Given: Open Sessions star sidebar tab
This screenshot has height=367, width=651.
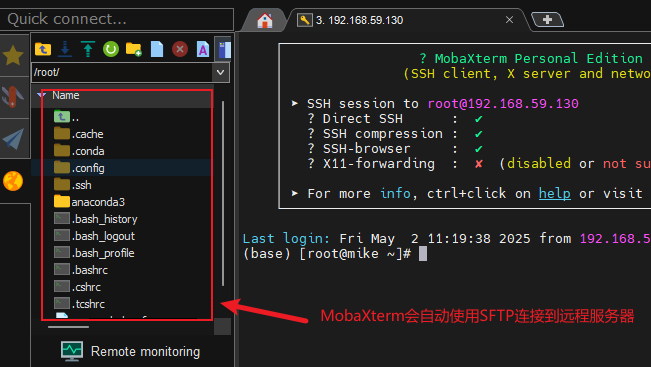Looking at the screenshot, I should click(x=13, y=55).
